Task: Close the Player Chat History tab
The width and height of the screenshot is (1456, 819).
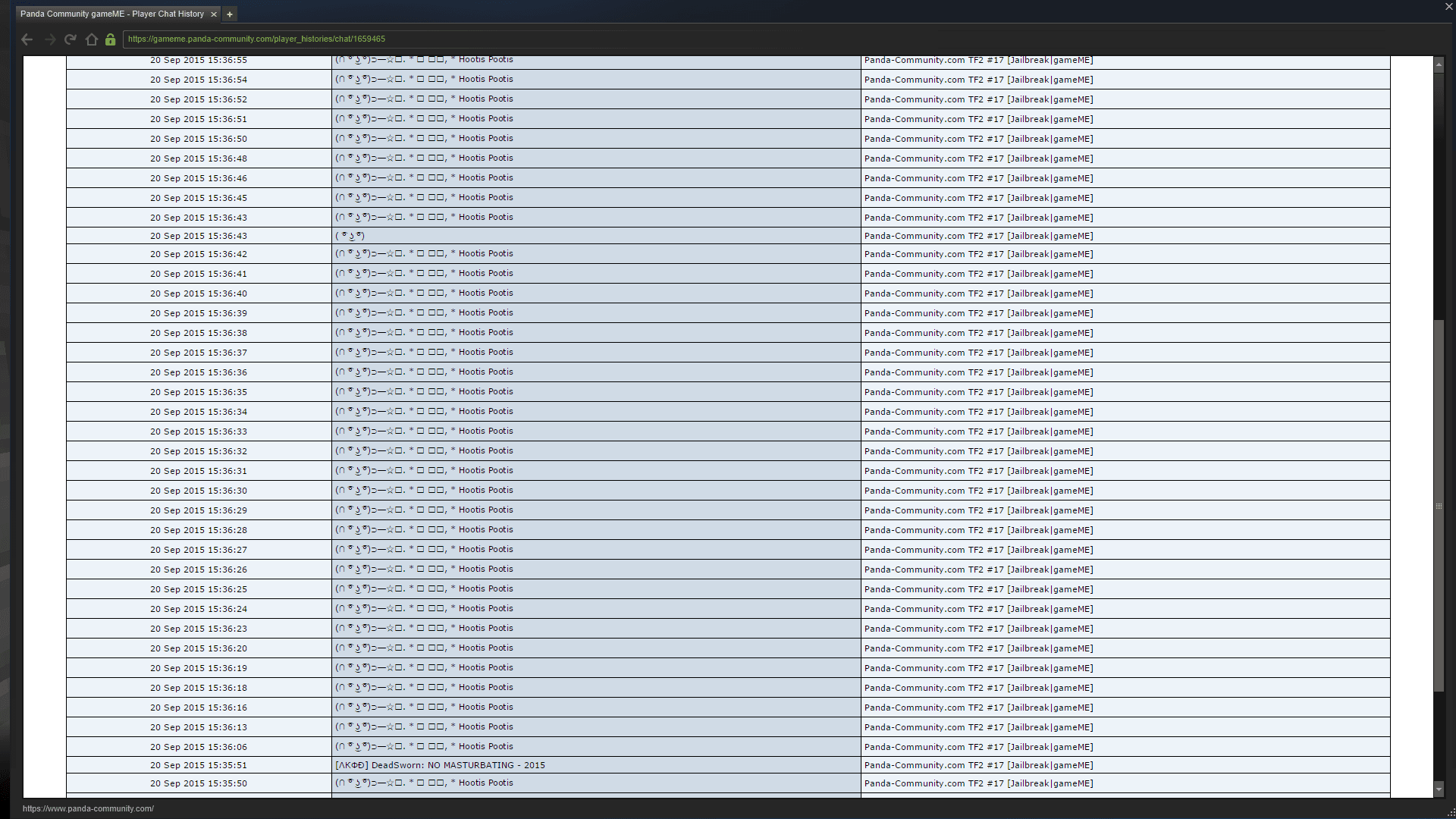Action: [x=214, y=14]
